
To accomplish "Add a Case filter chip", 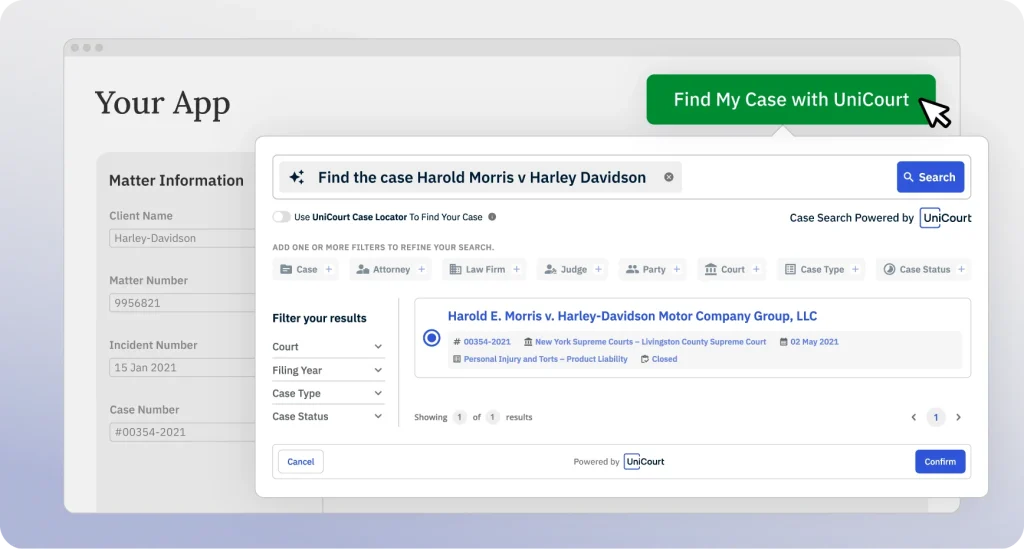I will [x=306, y=269].
